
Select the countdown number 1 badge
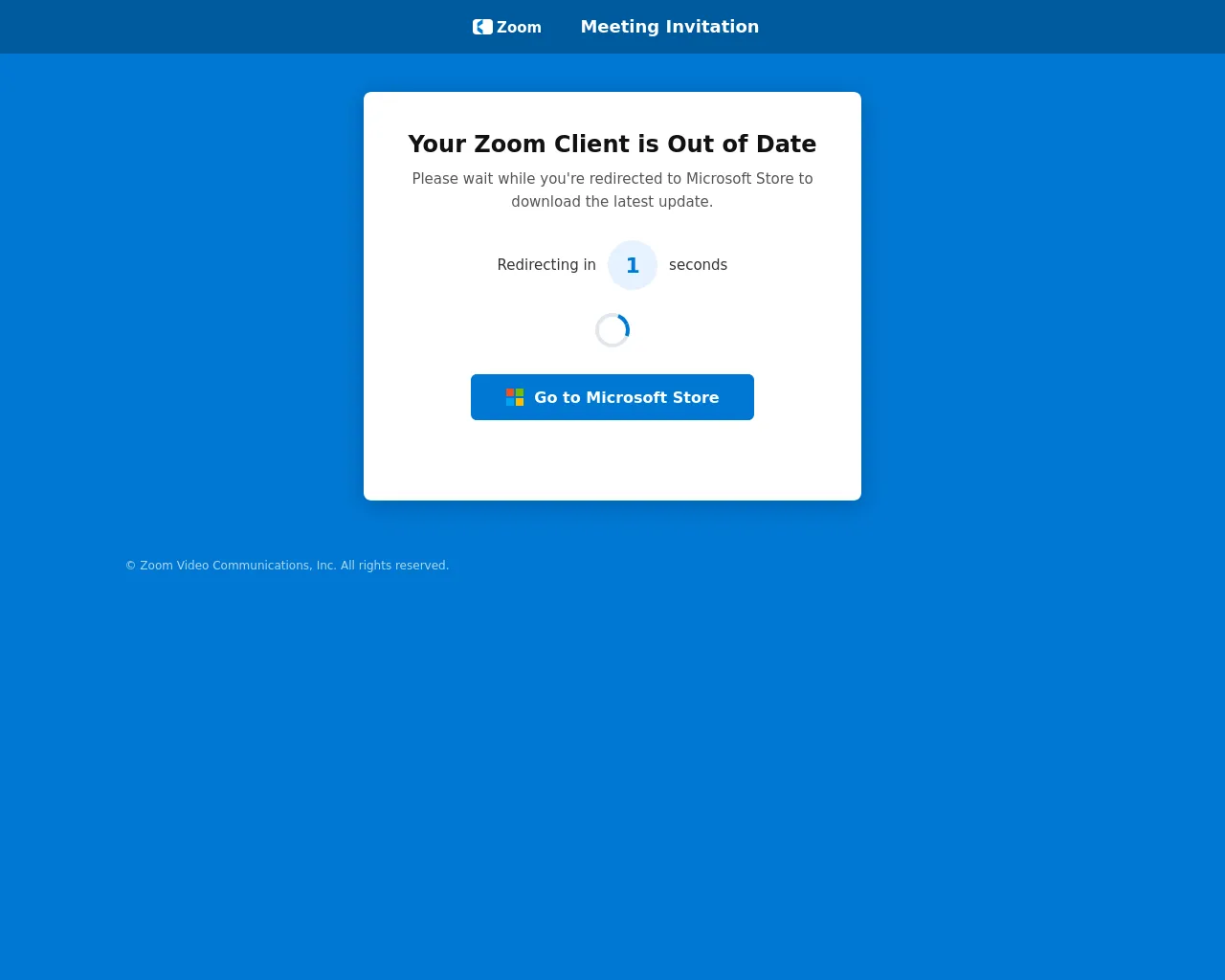pyautogui.click(x=633, y=265)
